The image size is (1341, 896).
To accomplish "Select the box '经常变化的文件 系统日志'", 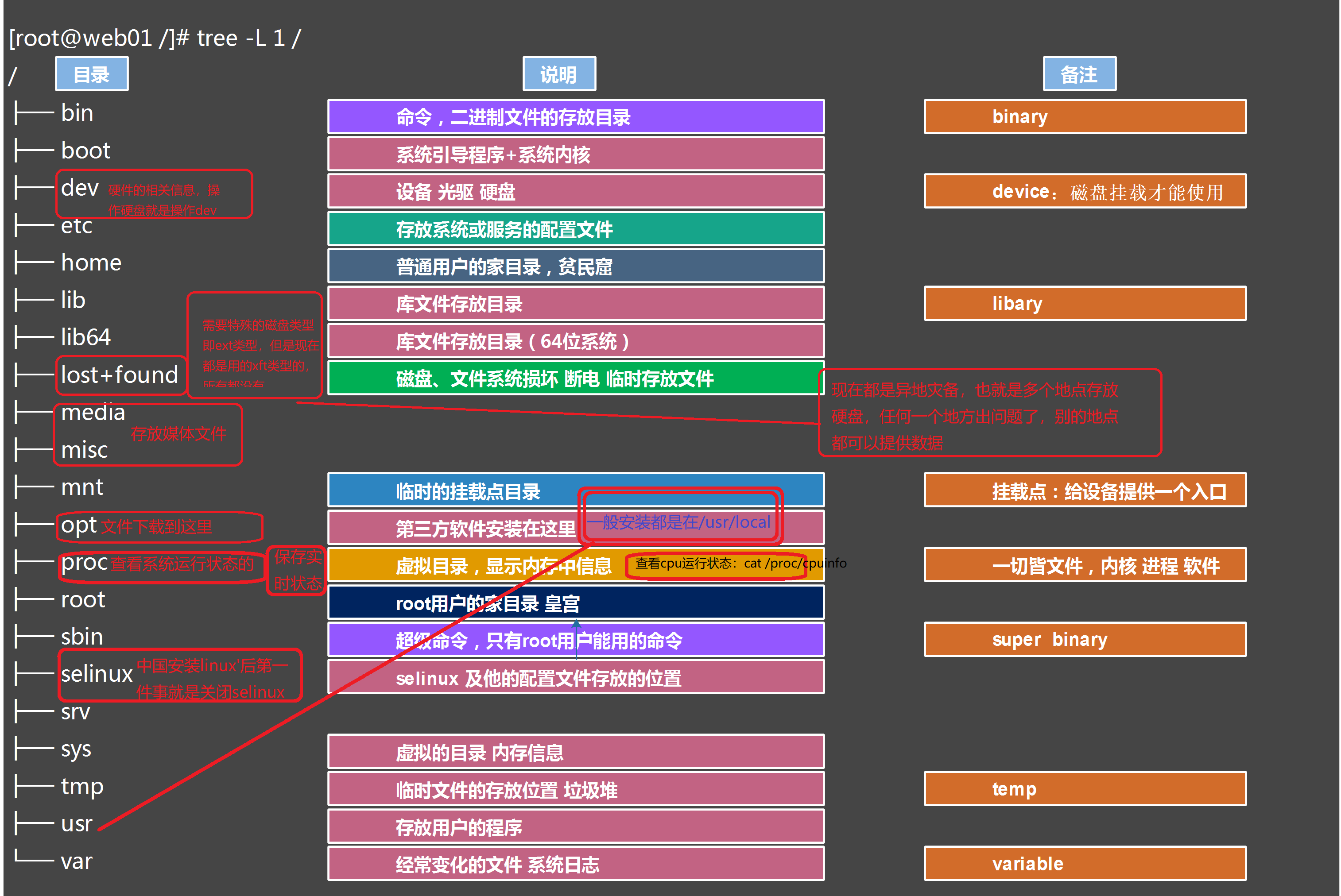I will (x=576, y=864).
